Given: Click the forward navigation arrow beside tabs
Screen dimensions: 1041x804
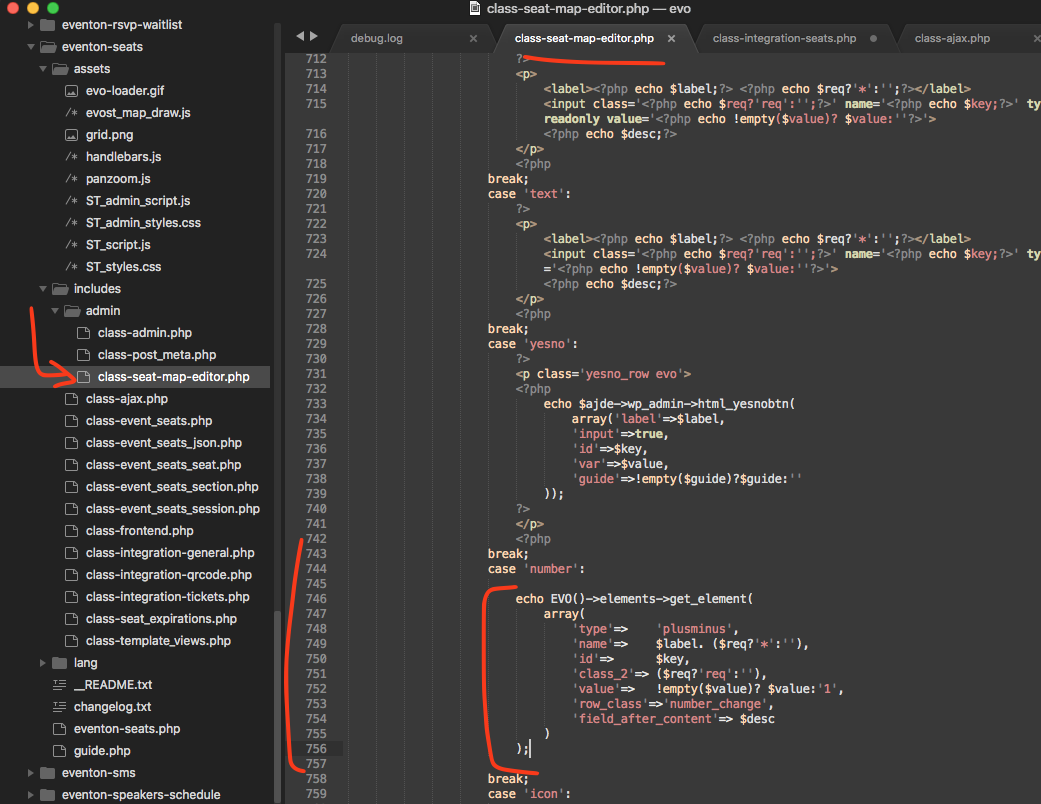Looking at the screenshot, I should [x=315, y=36].
